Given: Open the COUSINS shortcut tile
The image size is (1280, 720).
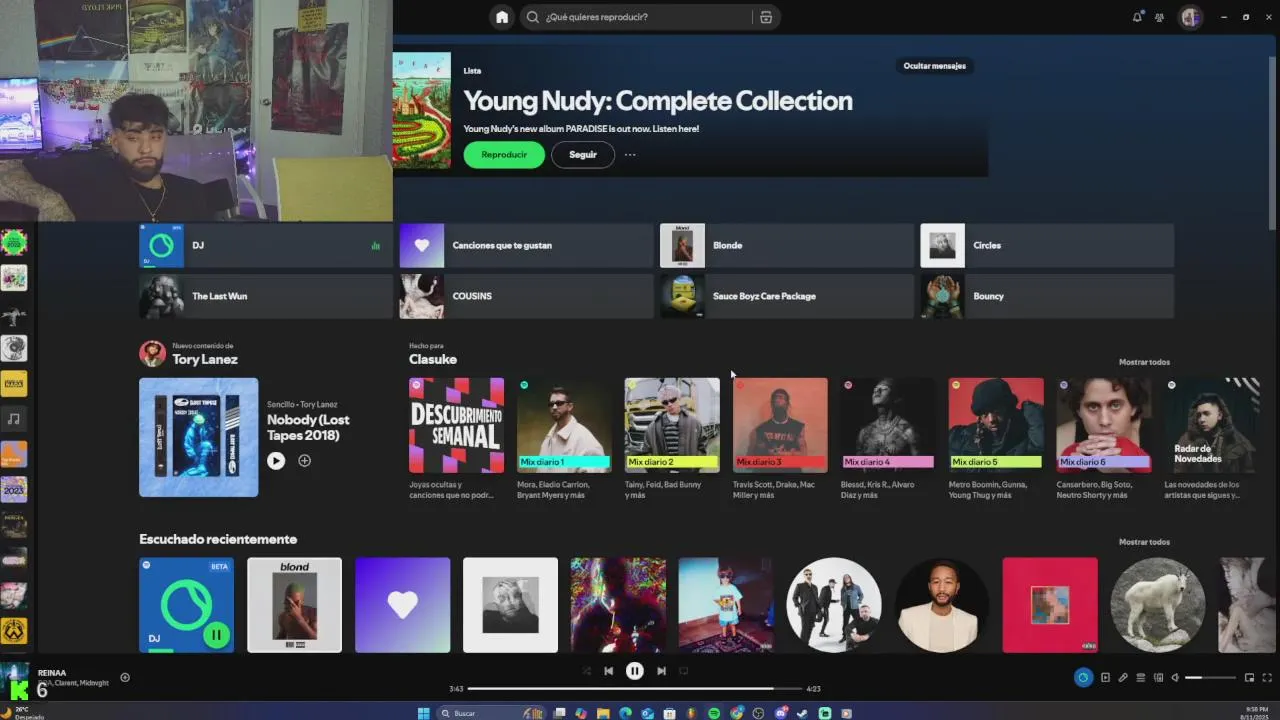Looking at the screenshot, I should 526,296.
